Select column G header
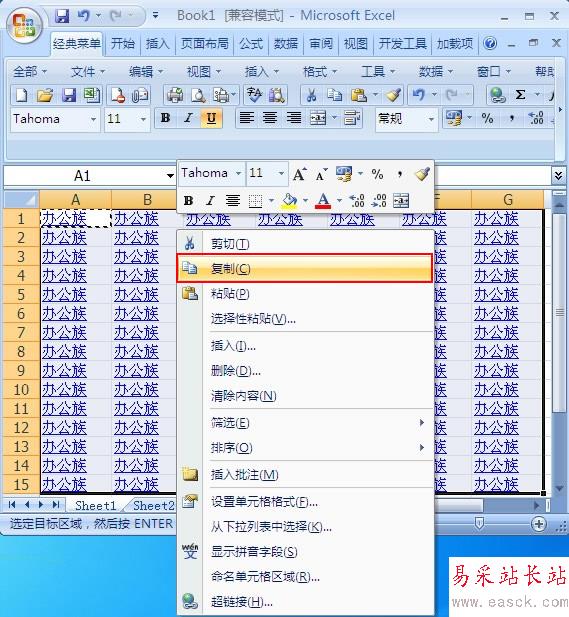Screen dimensions: 569x617 tap(508, 200)
